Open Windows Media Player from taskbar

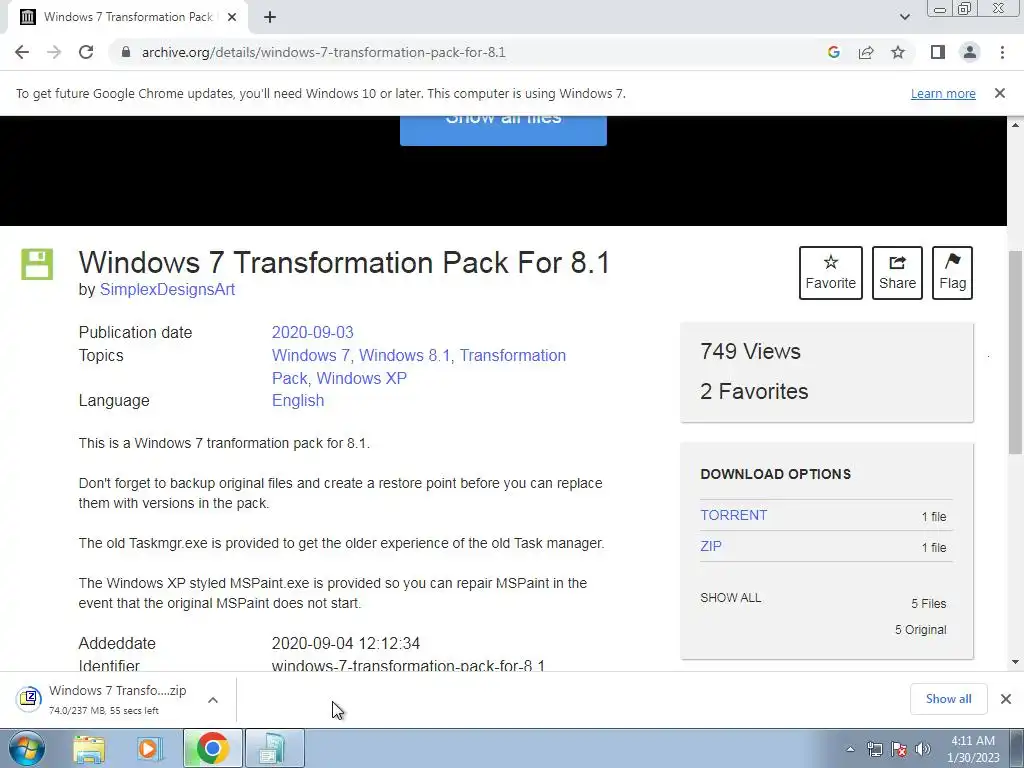[150, 748]
